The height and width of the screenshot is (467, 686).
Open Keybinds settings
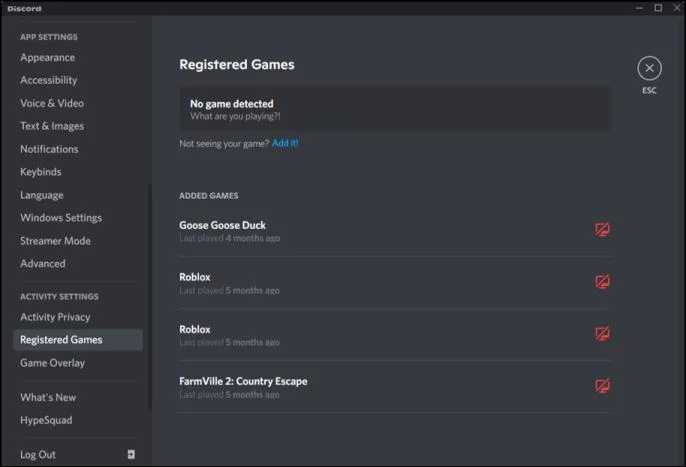pyautogui.click(x=41, y=172)
